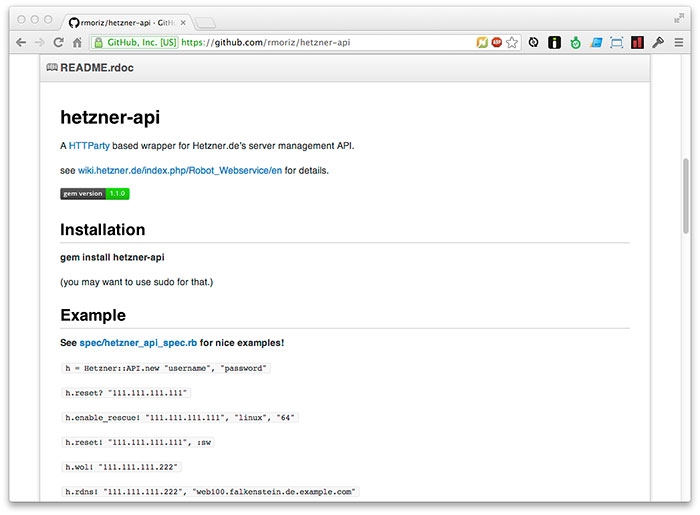Click the Hetzner::API.new code line
700x515 pixels.
coord(166,368)
